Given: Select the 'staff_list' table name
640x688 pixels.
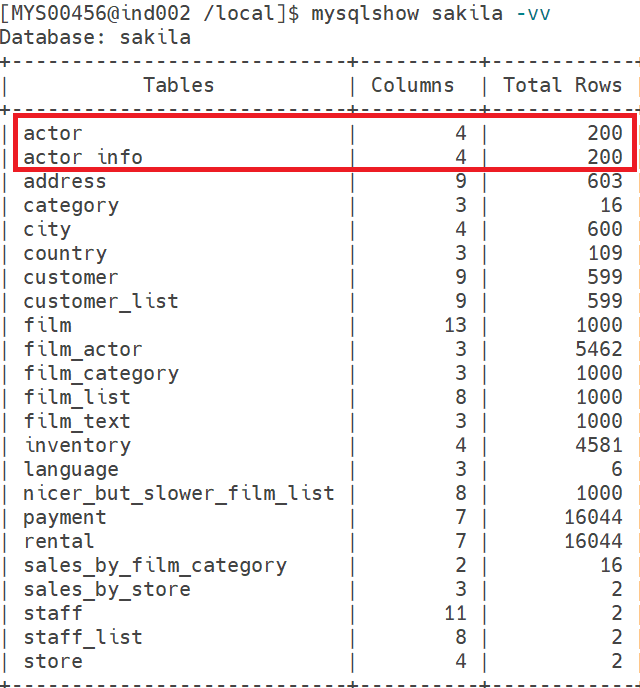Looking at the screenshot, I should [83, 637].
